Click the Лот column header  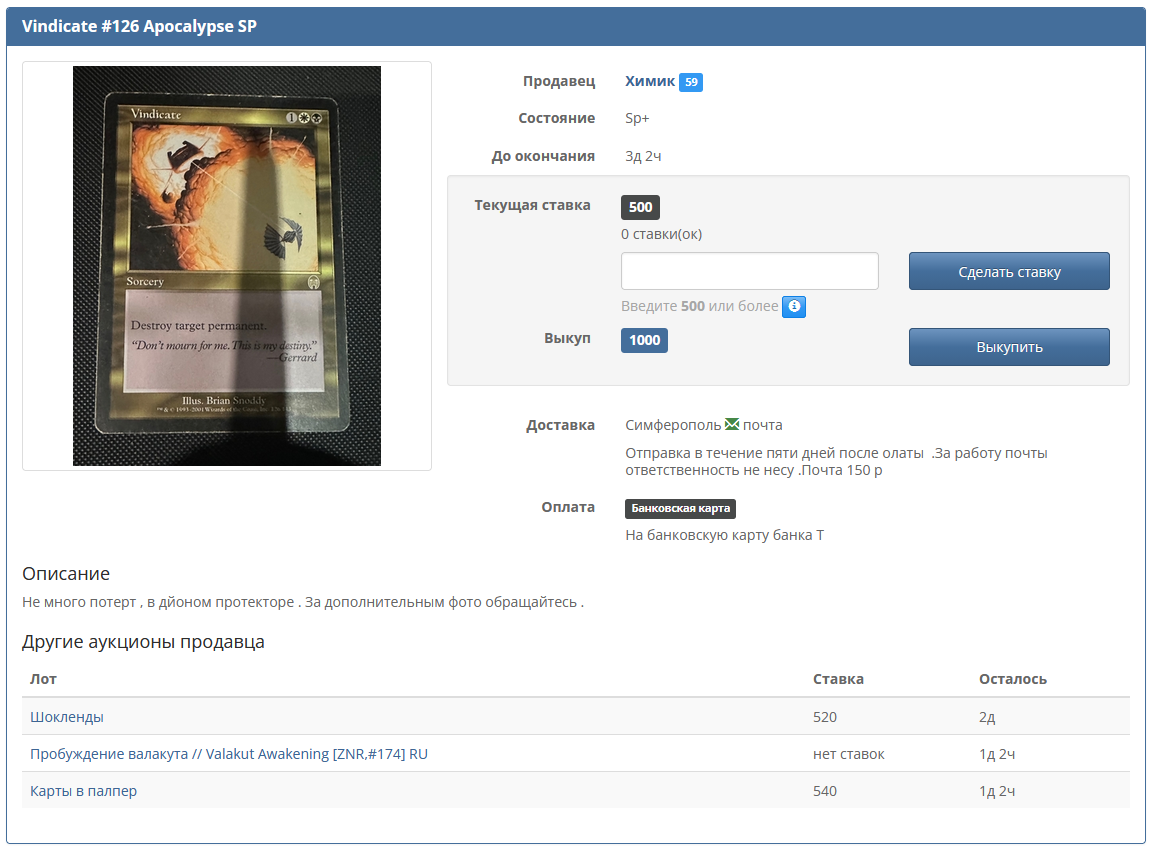click(x=43, y=679)
